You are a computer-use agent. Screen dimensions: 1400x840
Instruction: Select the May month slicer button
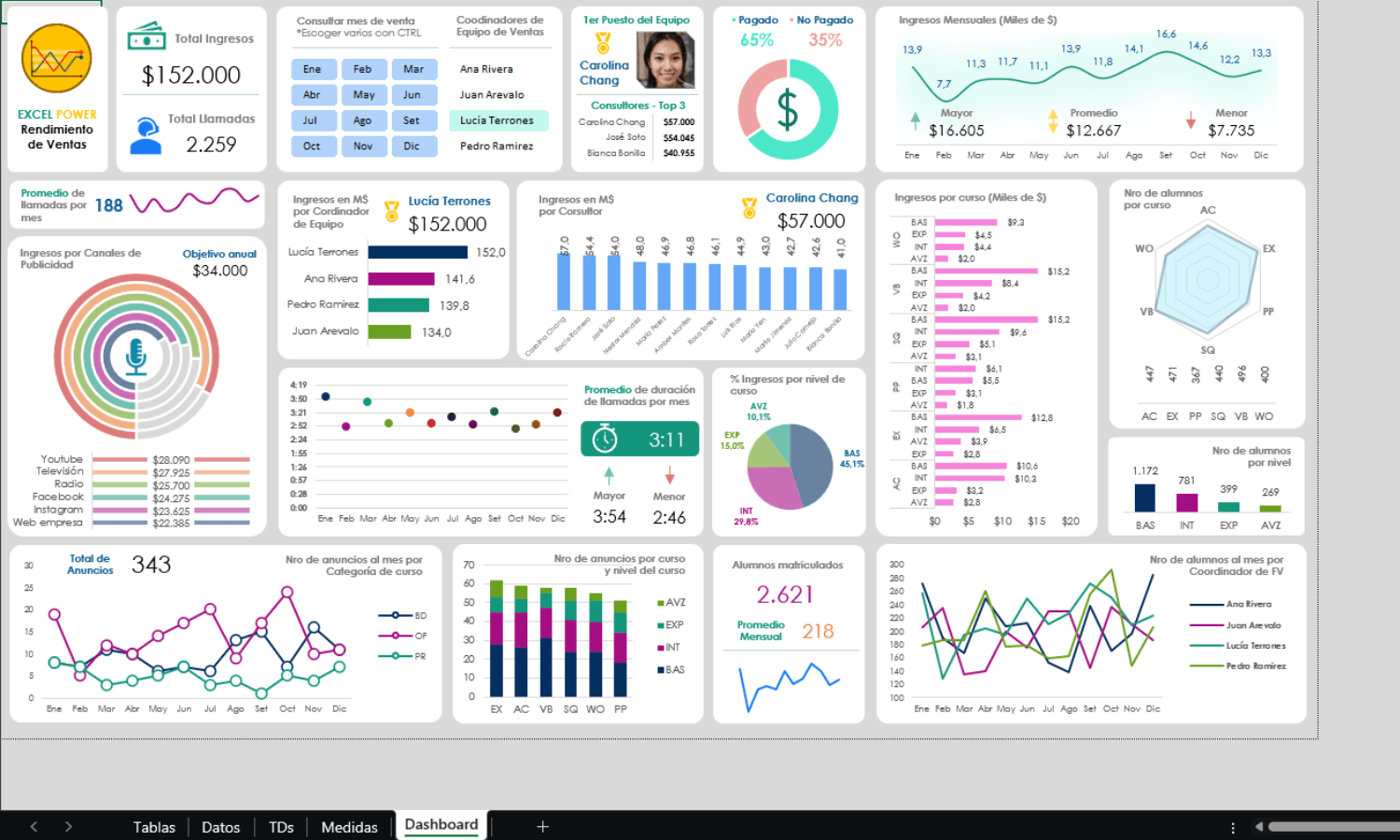tap(363, 94)
